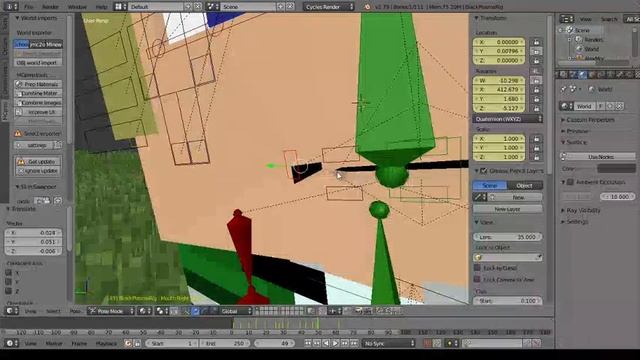Open the timeline Playback menu

click(106, 344)
